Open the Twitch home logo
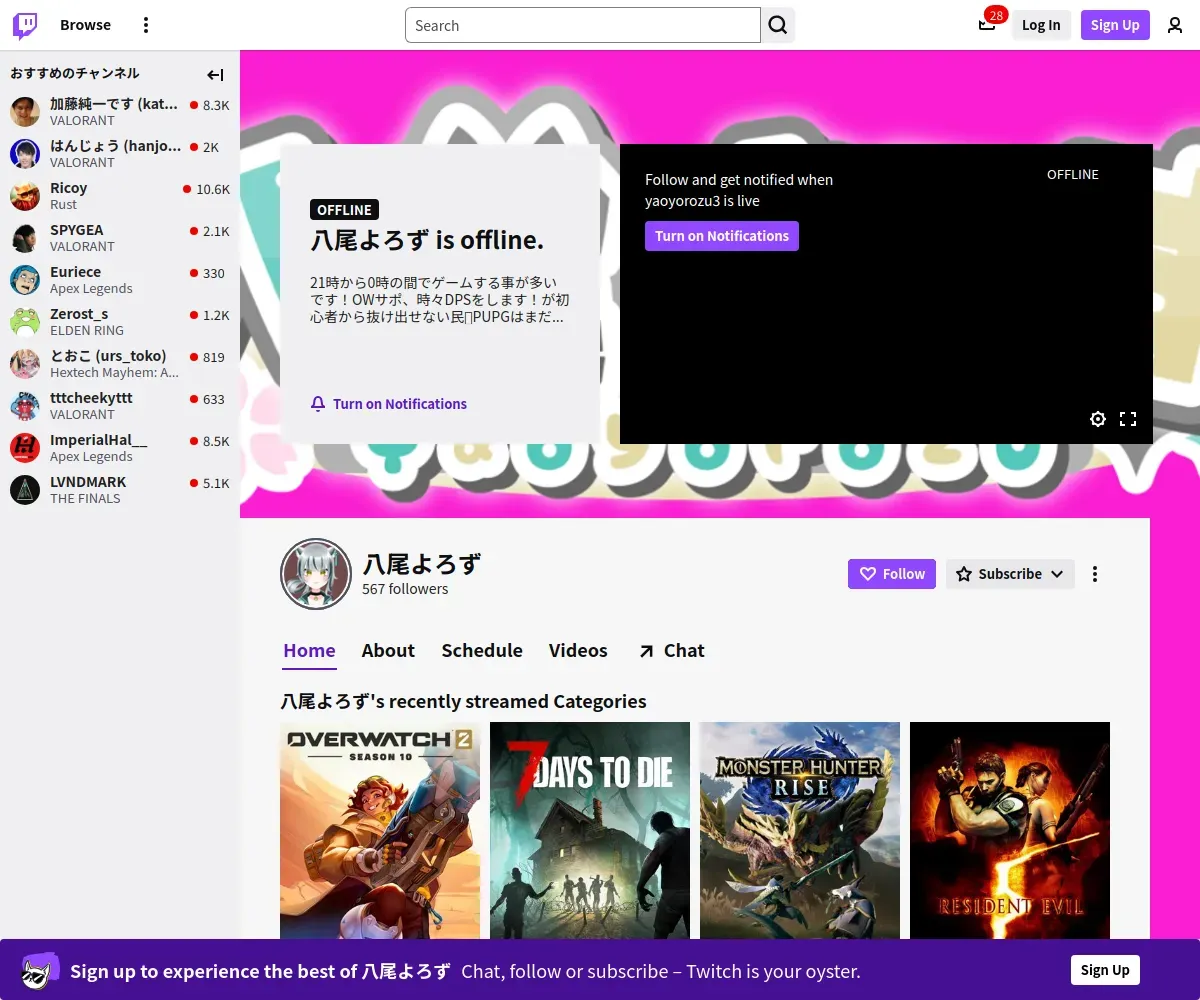1200x1000 pixels. (x=25, y=25)
